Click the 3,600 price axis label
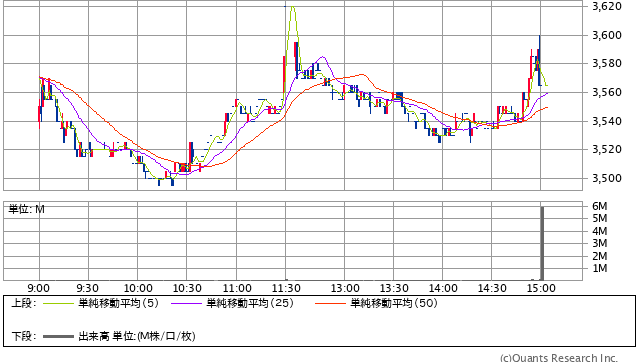The image size is (638, 362). [x=607, y=35]
